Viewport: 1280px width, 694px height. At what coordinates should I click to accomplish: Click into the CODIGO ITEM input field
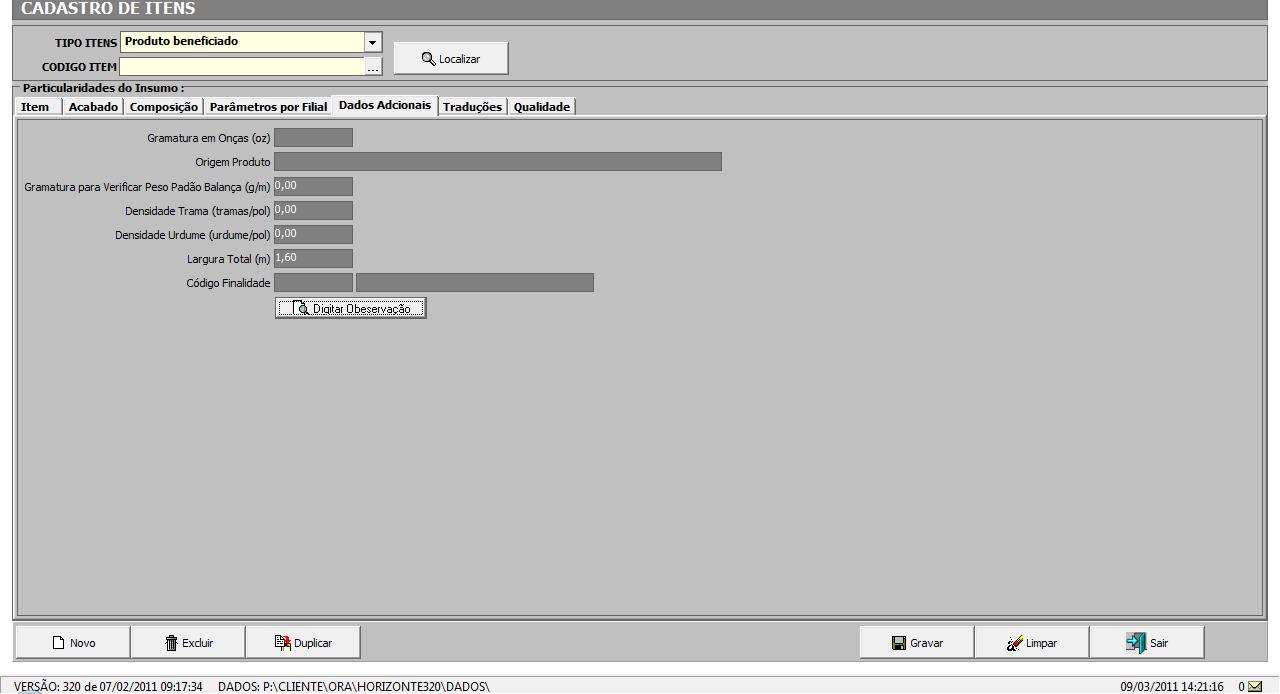click(x=242, y=67)
